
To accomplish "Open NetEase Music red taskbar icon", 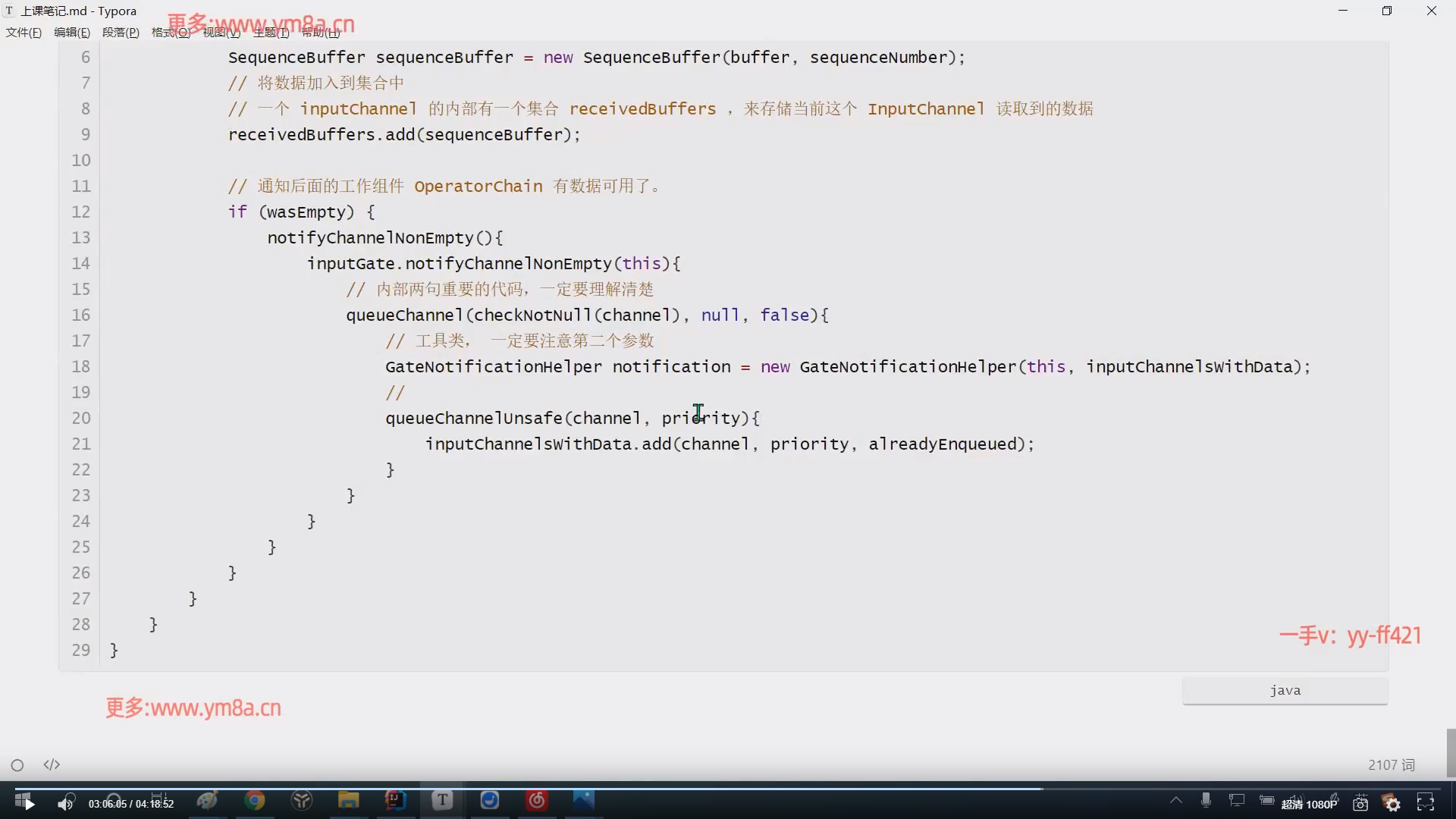I will pyautogui.click(x=537, y=801).
